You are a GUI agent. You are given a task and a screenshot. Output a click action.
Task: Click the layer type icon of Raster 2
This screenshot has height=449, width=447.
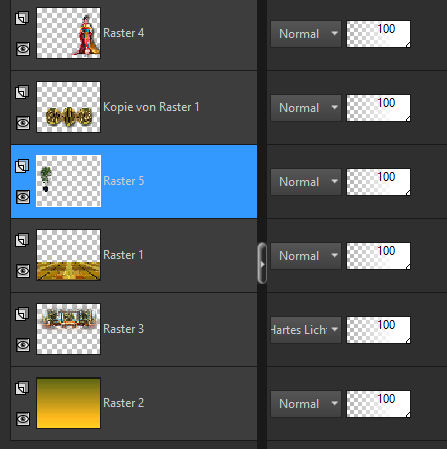[x=22, y=388]
